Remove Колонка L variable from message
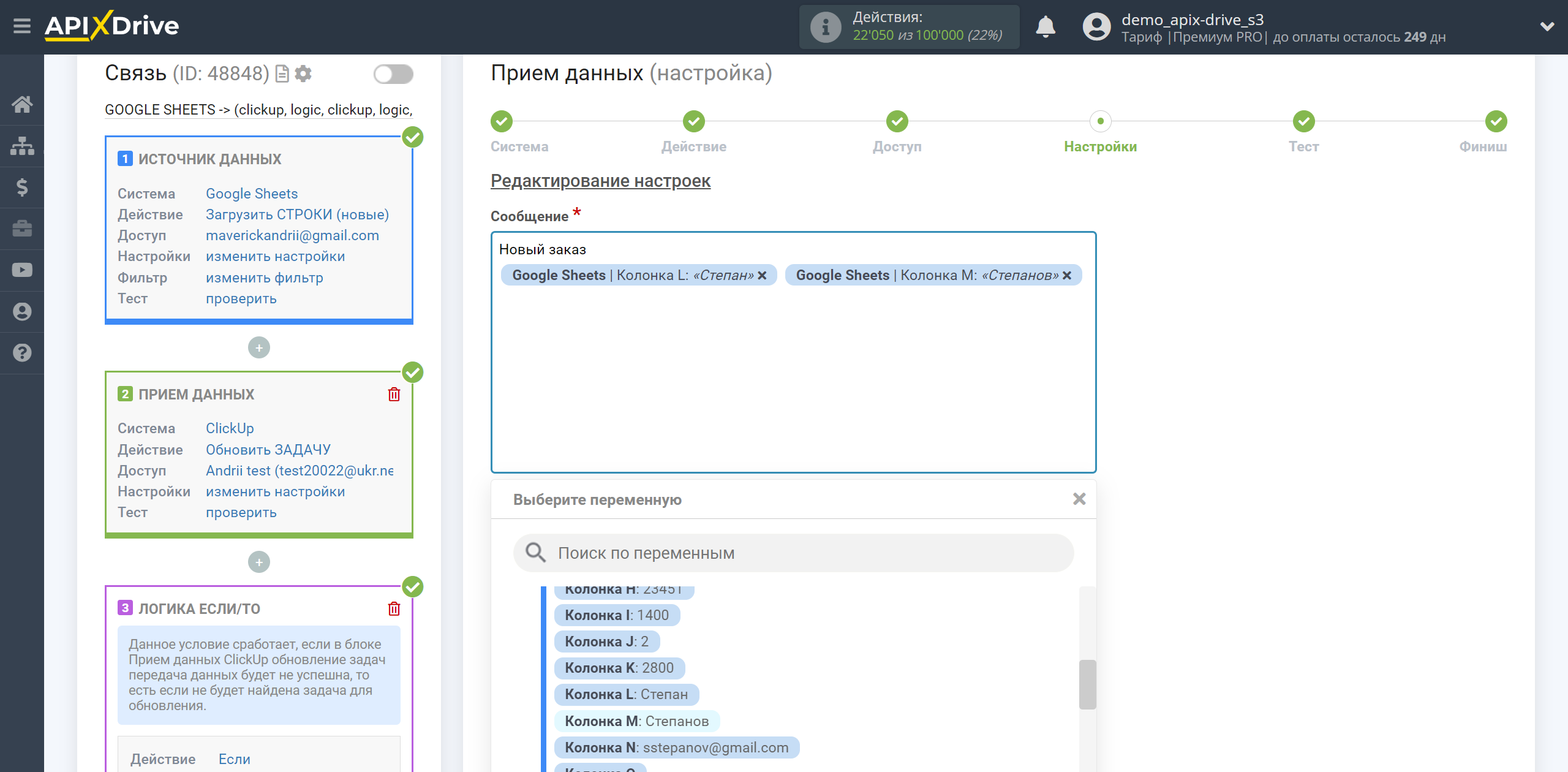 point(762,276)
